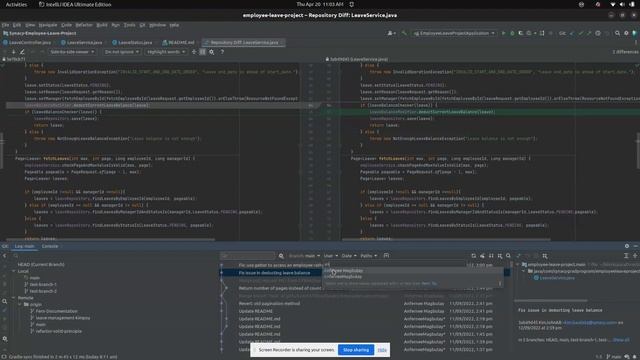Click into Git log text filter field
This screenshot has height=360, width=640.
(x=248, y=256)
